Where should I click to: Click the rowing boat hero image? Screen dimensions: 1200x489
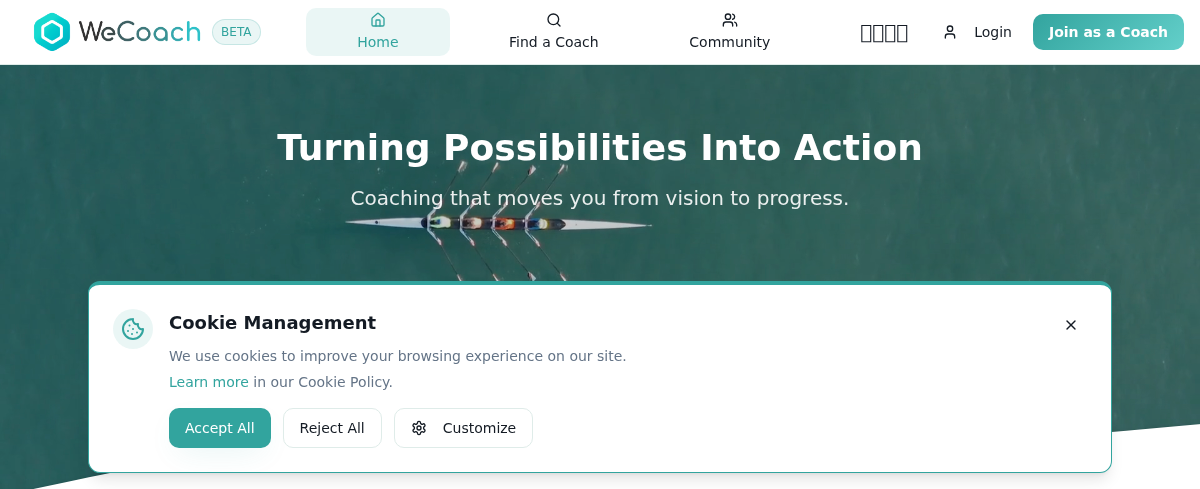498,223
